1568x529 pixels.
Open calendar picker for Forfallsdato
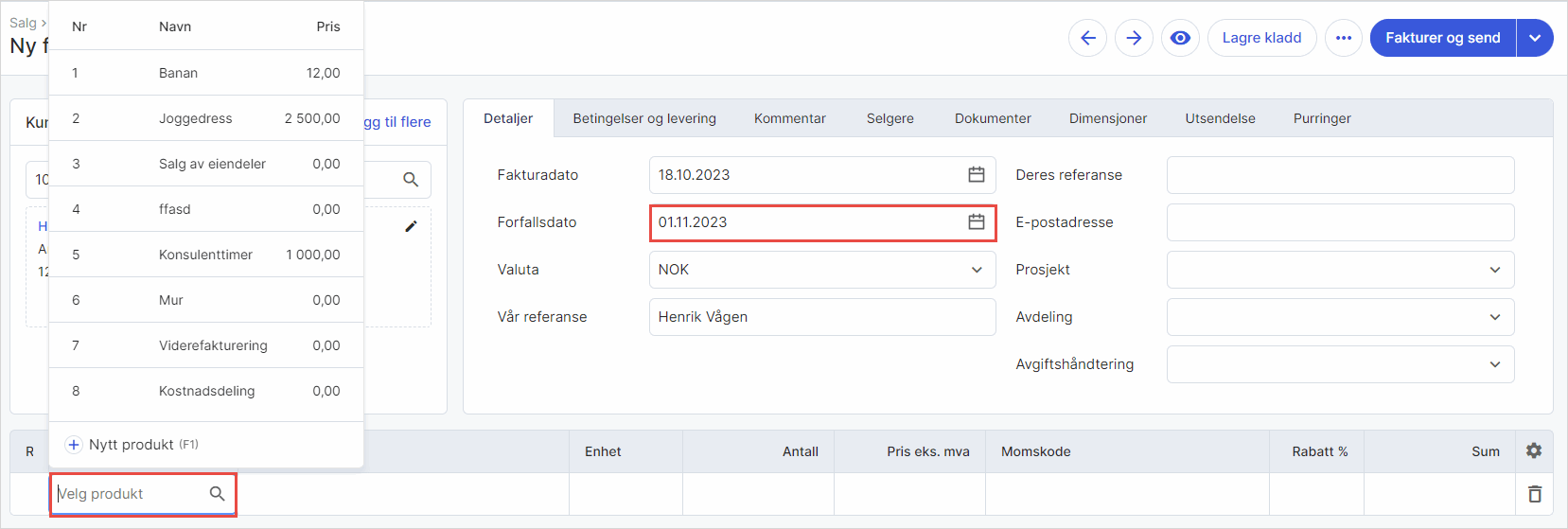tap(977, 222)
